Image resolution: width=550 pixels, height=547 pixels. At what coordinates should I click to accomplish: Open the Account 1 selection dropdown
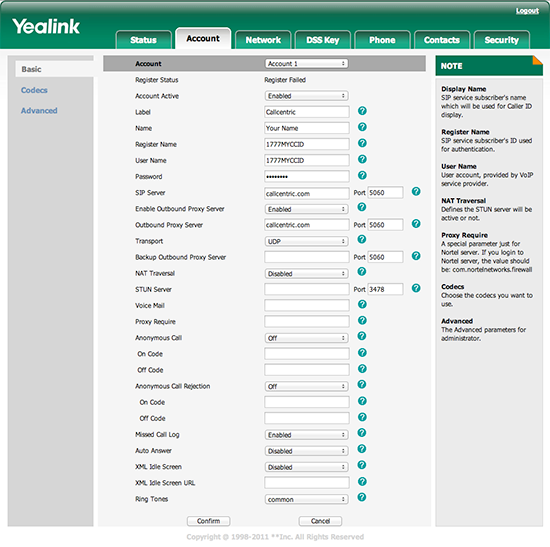pos(306,64)
